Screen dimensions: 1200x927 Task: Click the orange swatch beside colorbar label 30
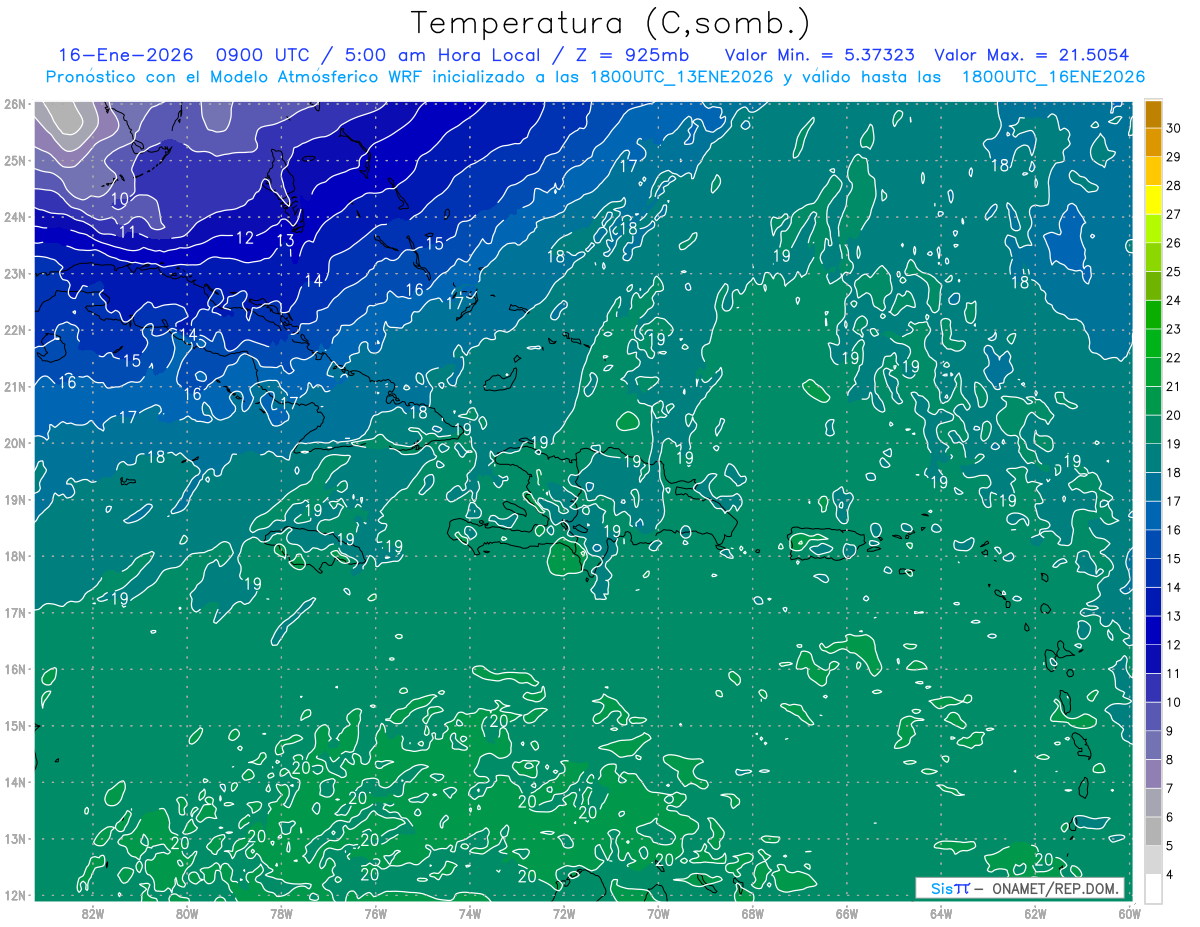click(1154, 114)
